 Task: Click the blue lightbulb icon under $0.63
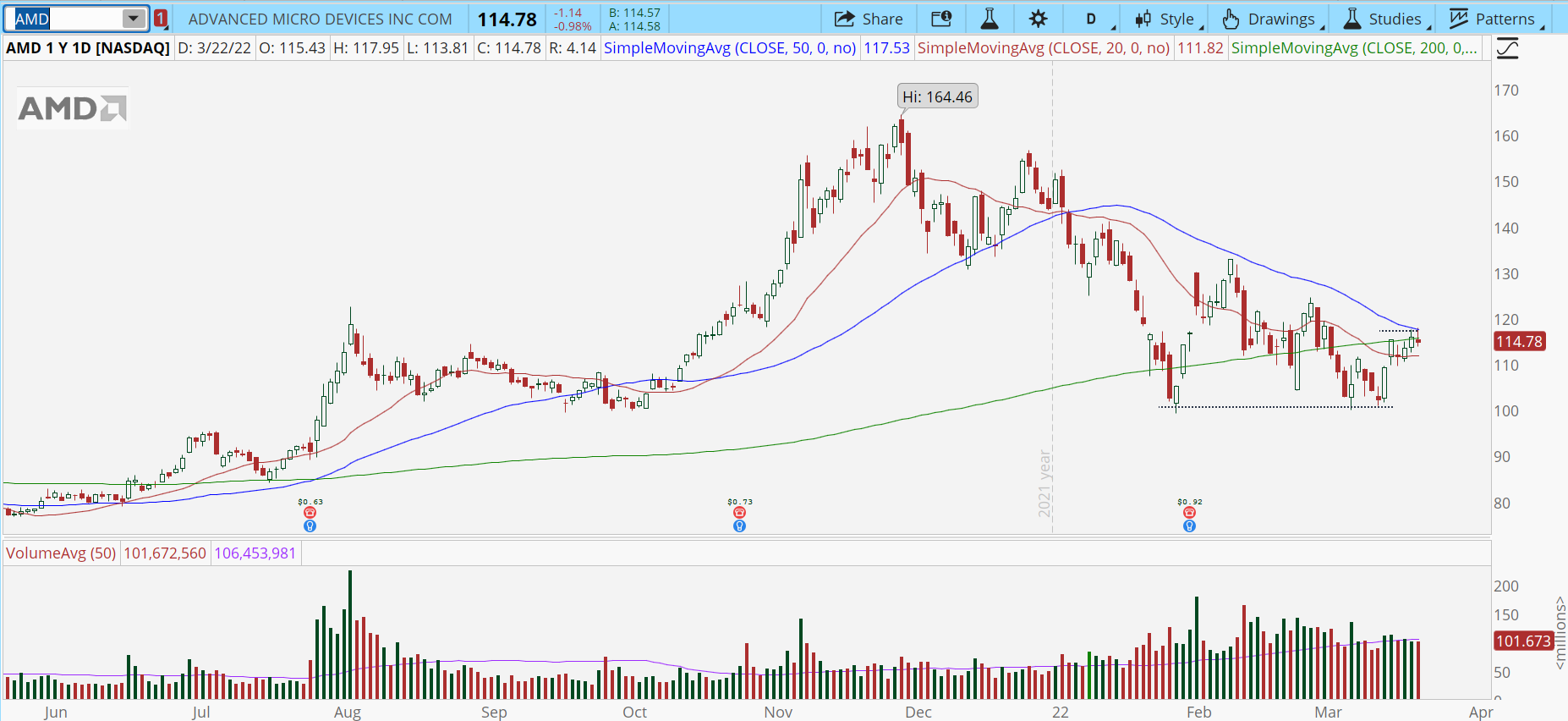310,526
